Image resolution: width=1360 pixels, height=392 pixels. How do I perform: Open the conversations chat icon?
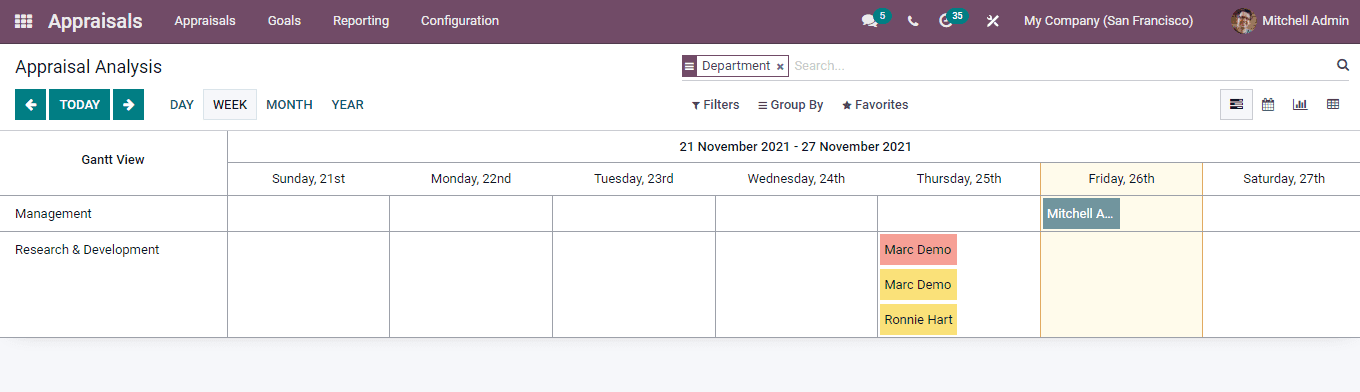click(x=869, y=21)
